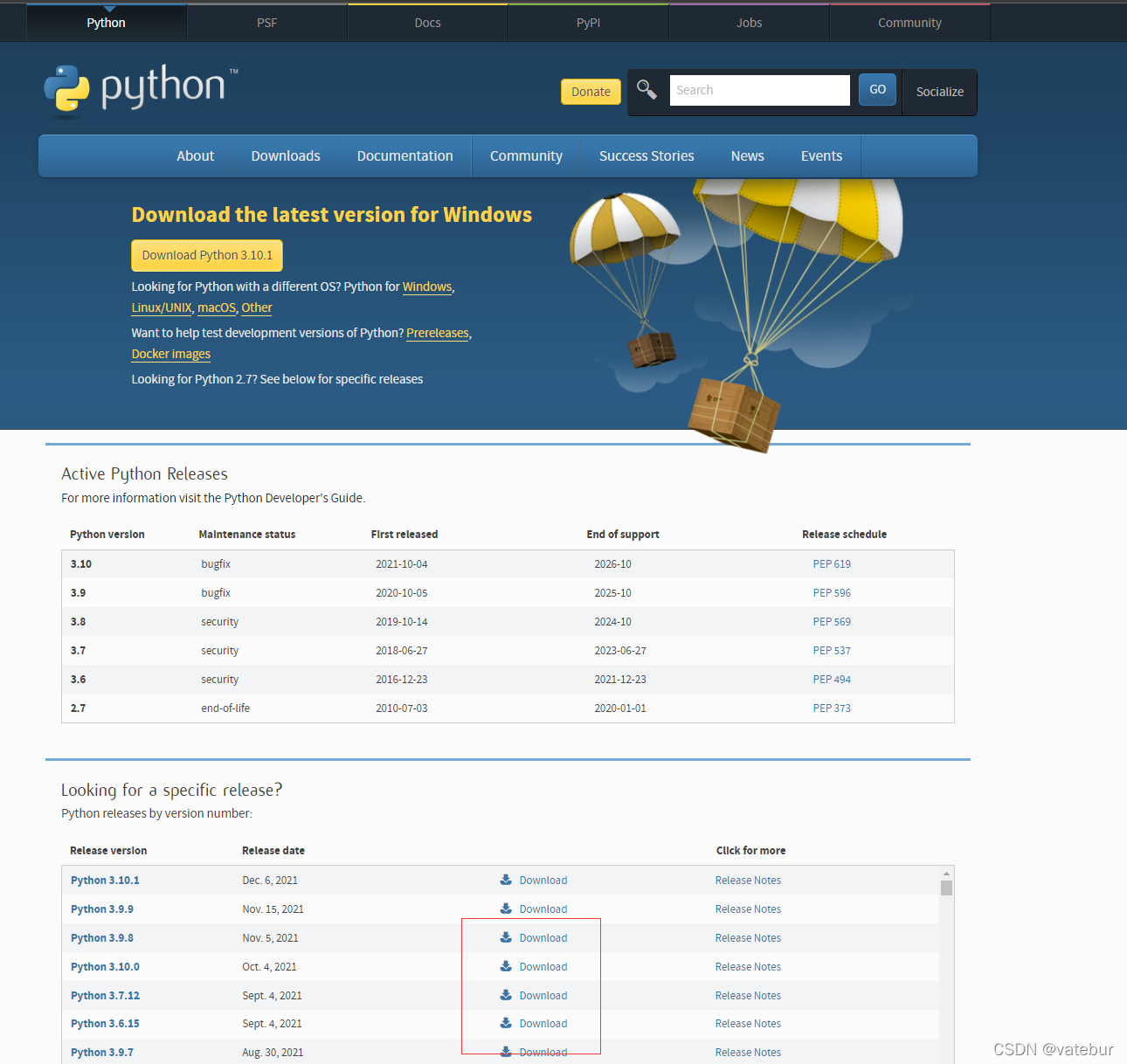The width and height of the screenshot is (1127, 1064).
Task: Open the Python 3.10.1 release page
Action: [x=105, y=881]
